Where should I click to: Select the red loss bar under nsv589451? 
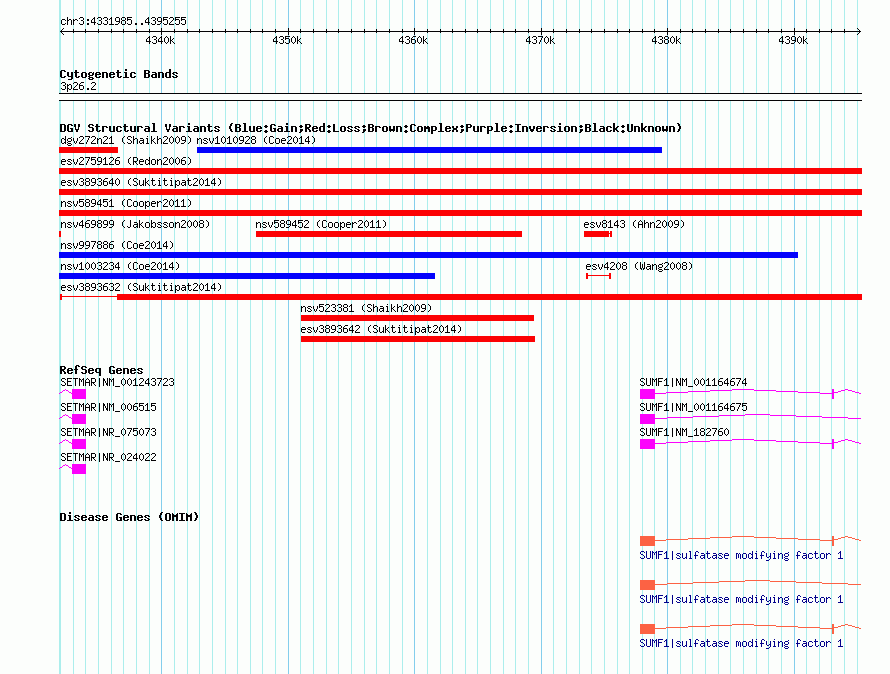(460, 213)
